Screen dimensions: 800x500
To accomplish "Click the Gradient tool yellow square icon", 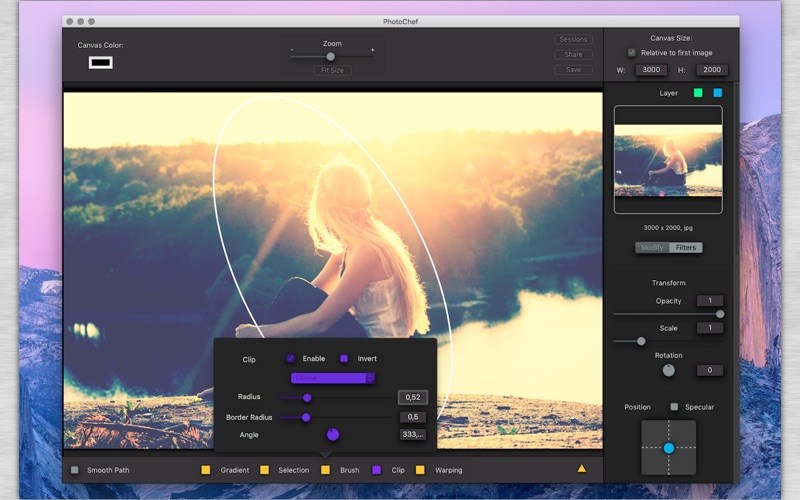I will 206,469.
